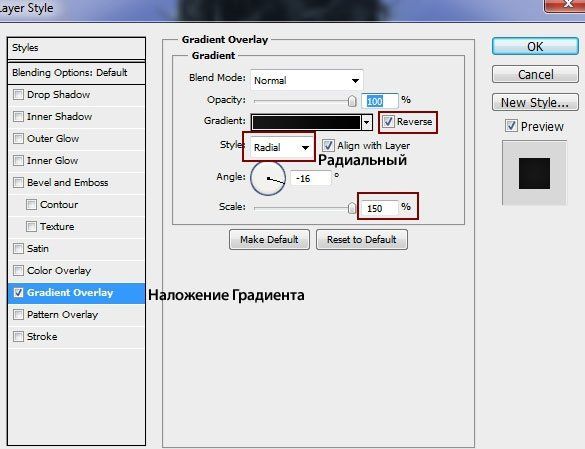Enable the Drop Shadow checkbox

(x=18, y=94)
